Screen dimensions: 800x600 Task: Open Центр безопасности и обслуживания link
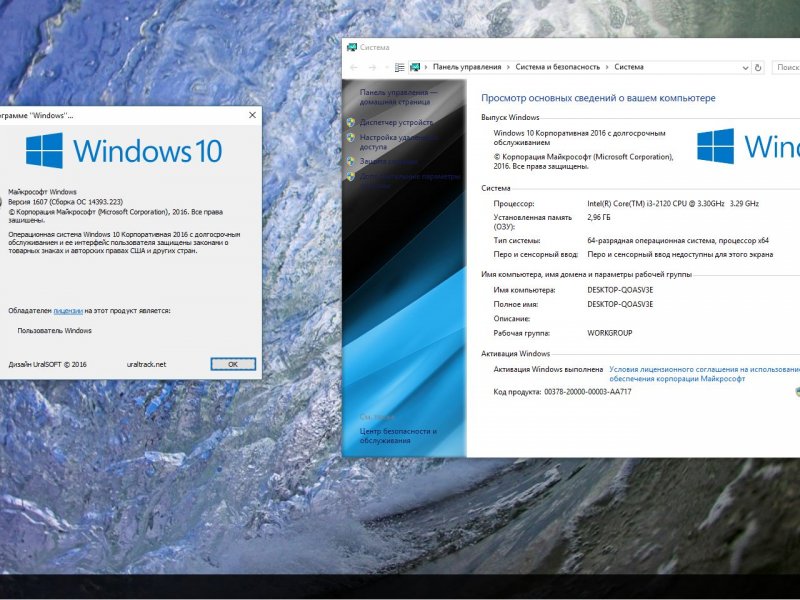(x=398, y=436)
